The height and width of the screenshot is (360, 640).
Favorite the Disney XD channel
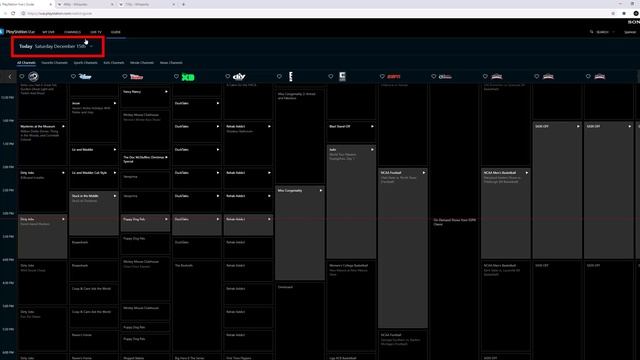[x=176, y=76]
